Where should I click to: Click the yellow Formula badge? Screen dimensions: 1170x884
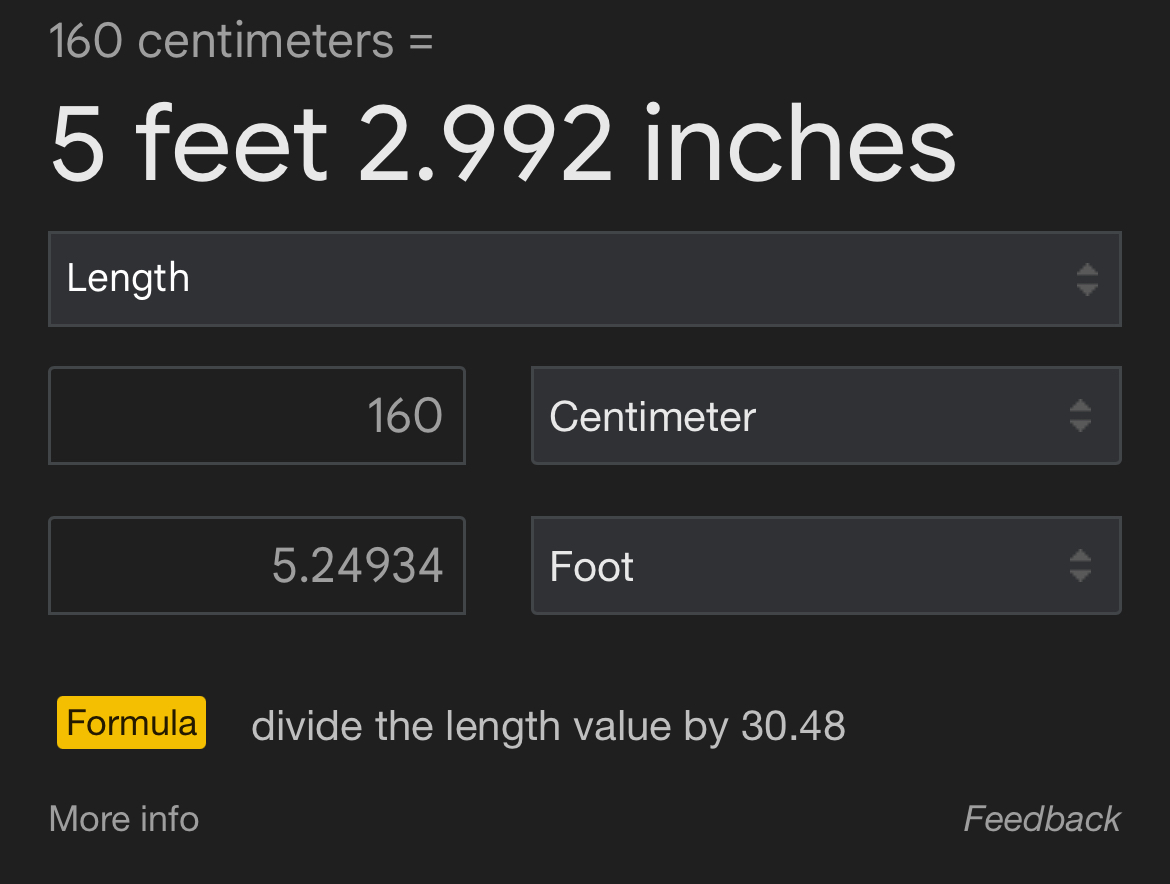tap(131, 722)
